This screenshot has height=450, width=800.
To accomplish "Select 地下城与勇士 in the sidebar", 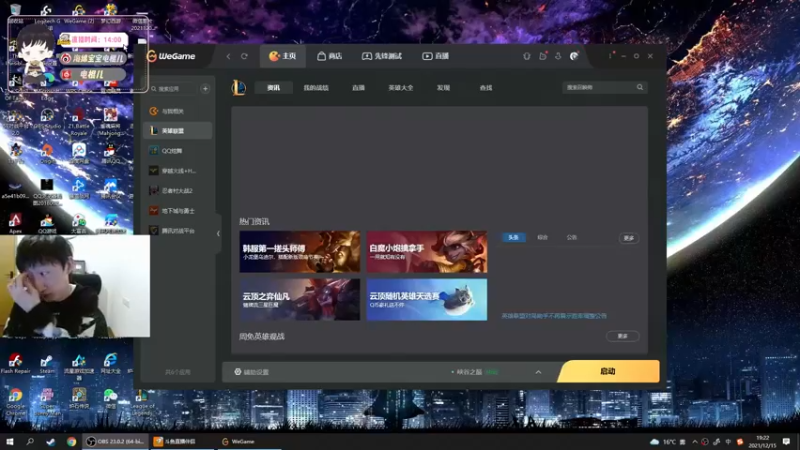I will point(177,211).
